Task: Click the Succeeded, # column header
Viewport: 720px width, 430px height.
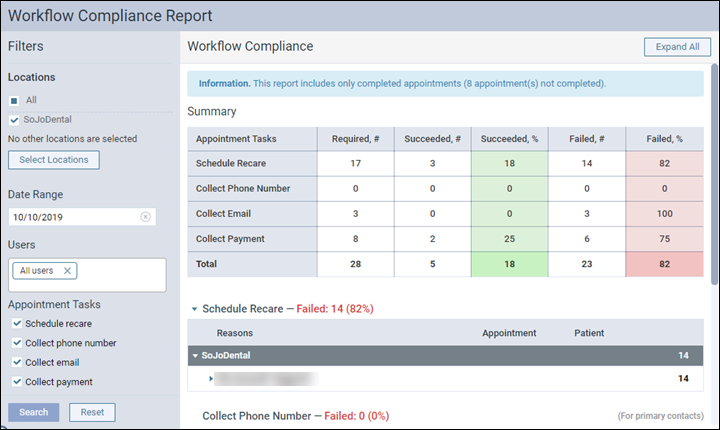Action: click(432, 139)
